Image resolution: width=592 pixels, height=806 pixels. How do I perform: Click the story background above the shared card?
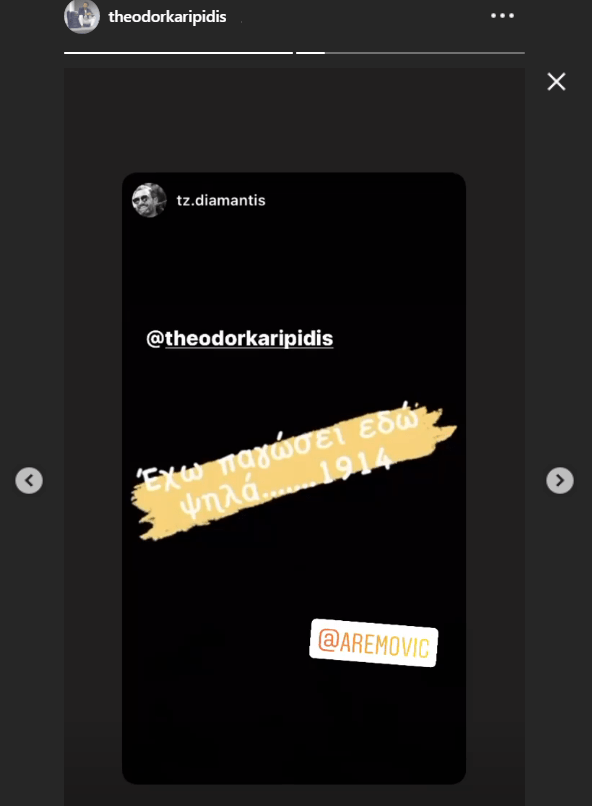tap(294, 120)
